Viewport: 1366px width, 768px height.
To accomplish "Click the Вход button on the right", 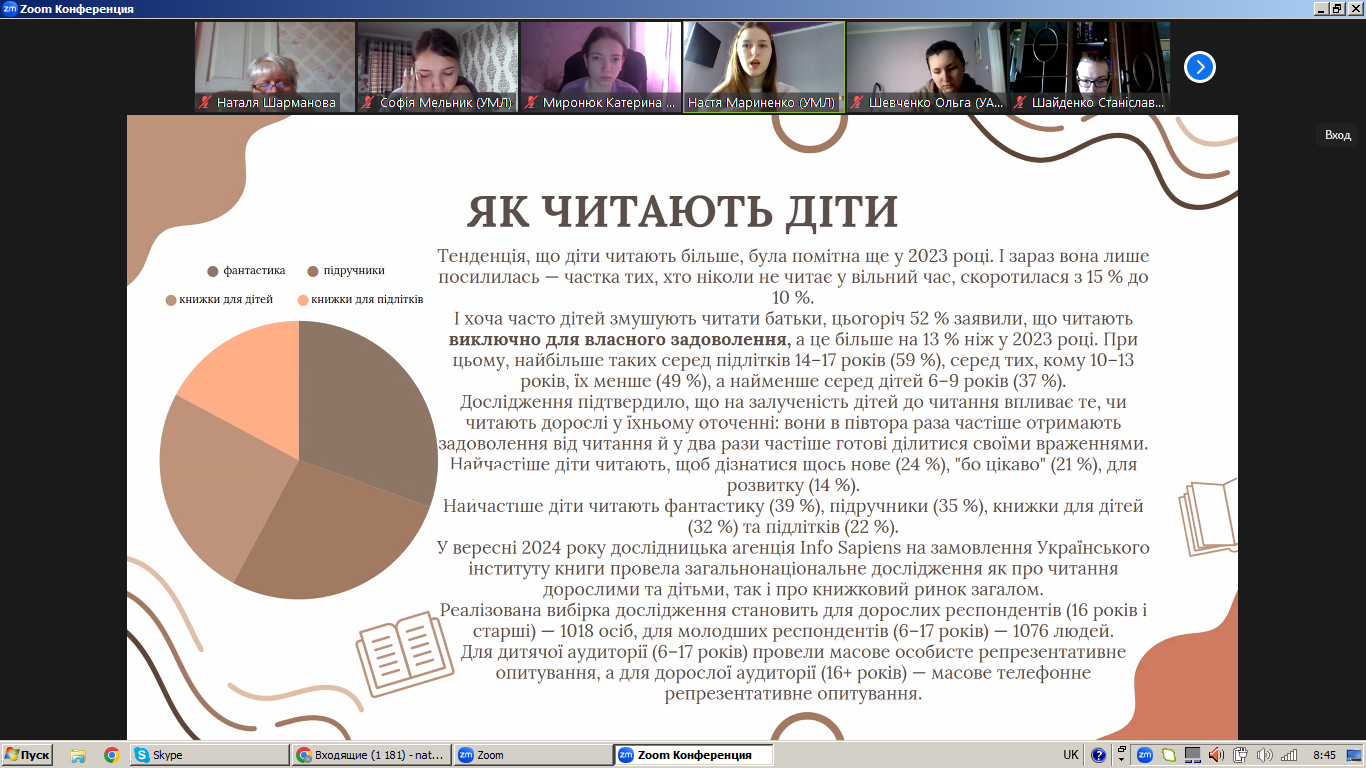I will [1337, 135].
